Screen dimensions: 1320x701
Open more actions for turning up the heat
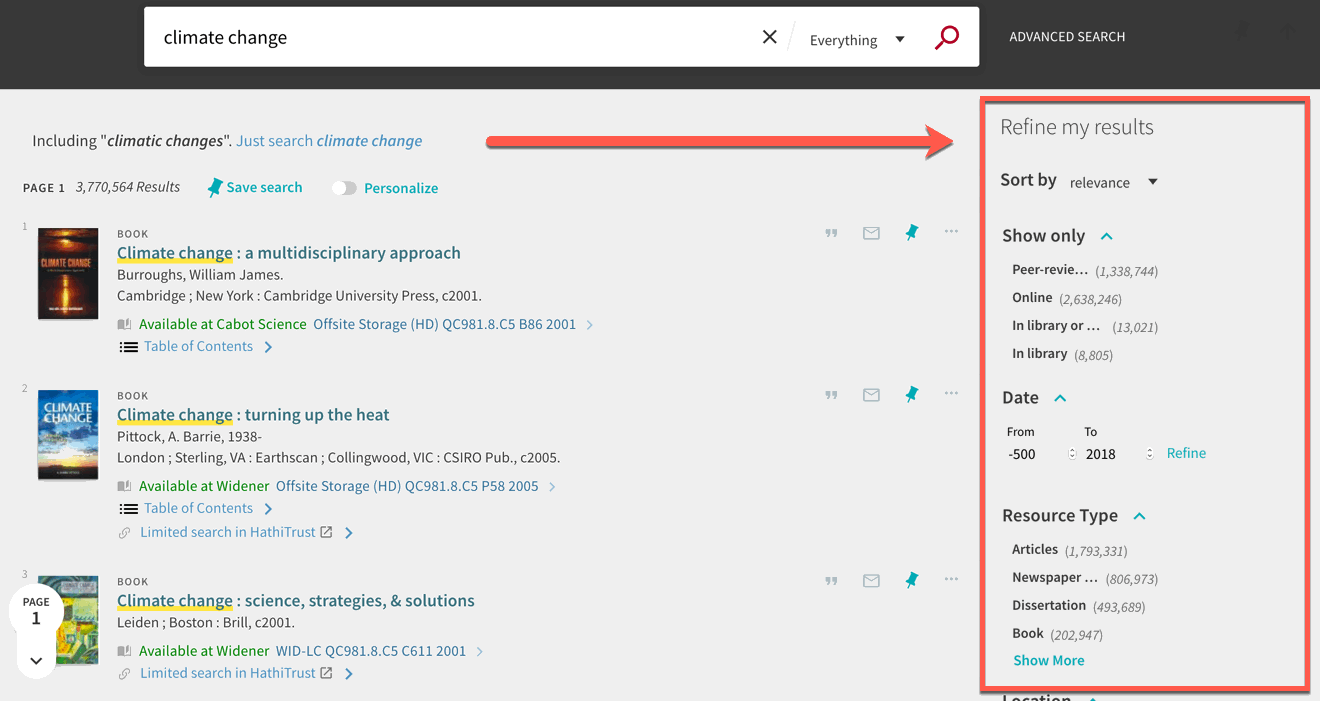click(x=951, y=394)
